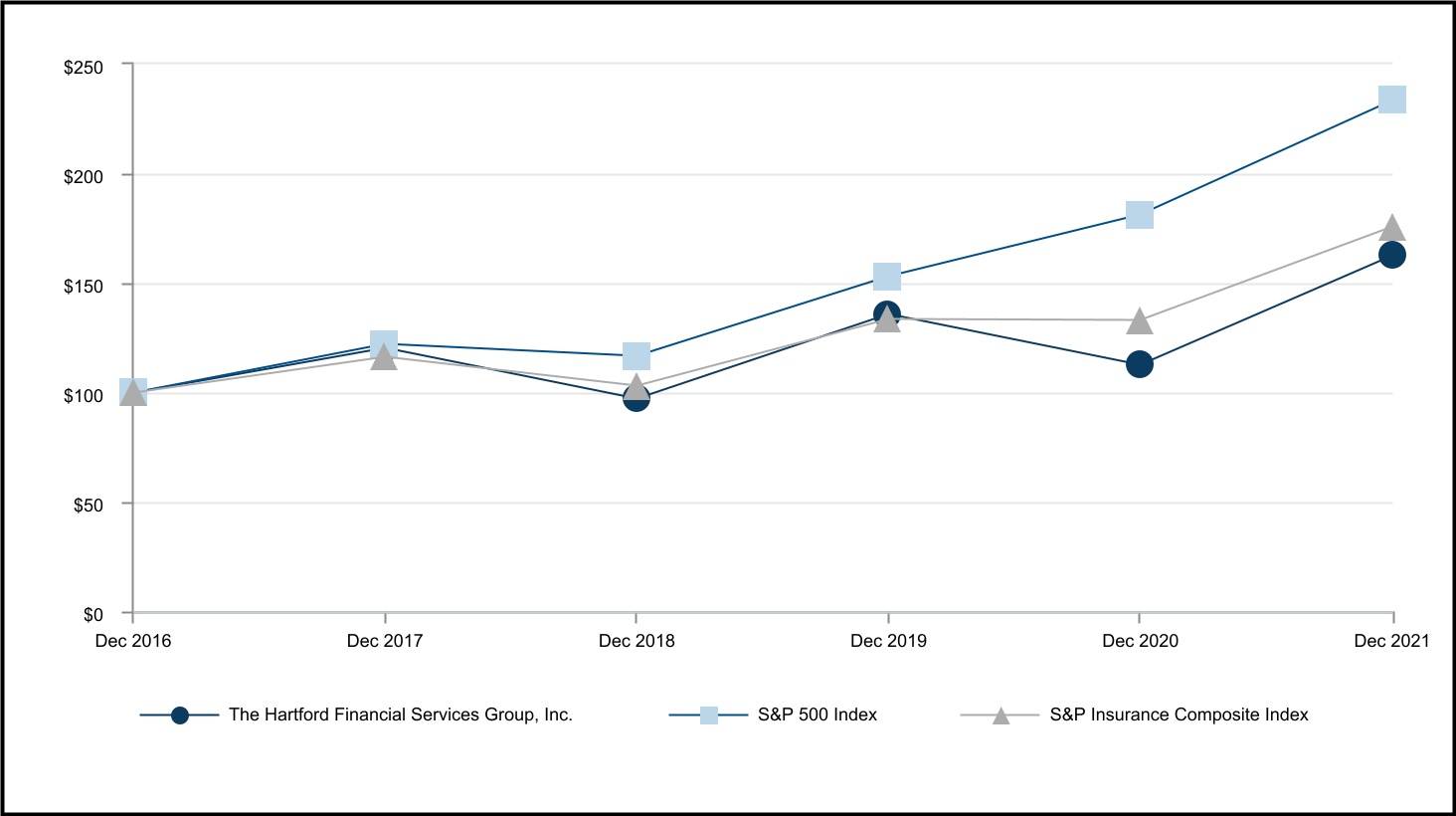Viewport: 1456px width, 816px height.
Task: Click the Dec 2018 x-axis label
Action: tap(637, 641)
